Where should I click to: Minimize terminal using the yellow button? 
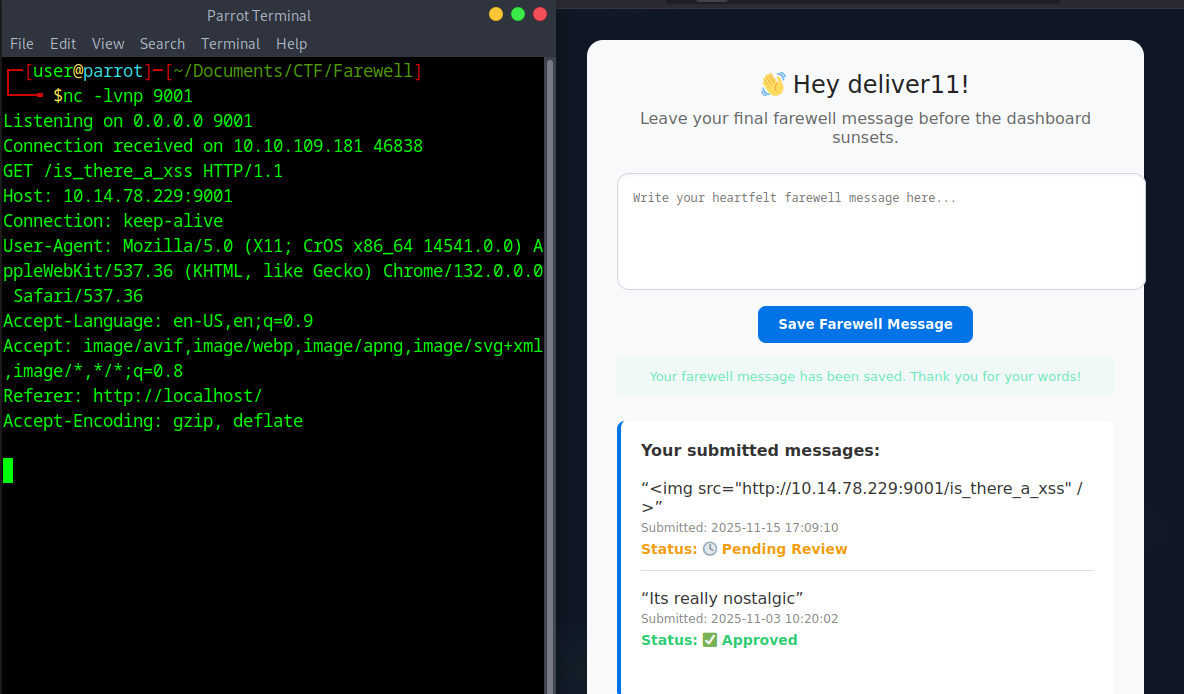point(496,14)
